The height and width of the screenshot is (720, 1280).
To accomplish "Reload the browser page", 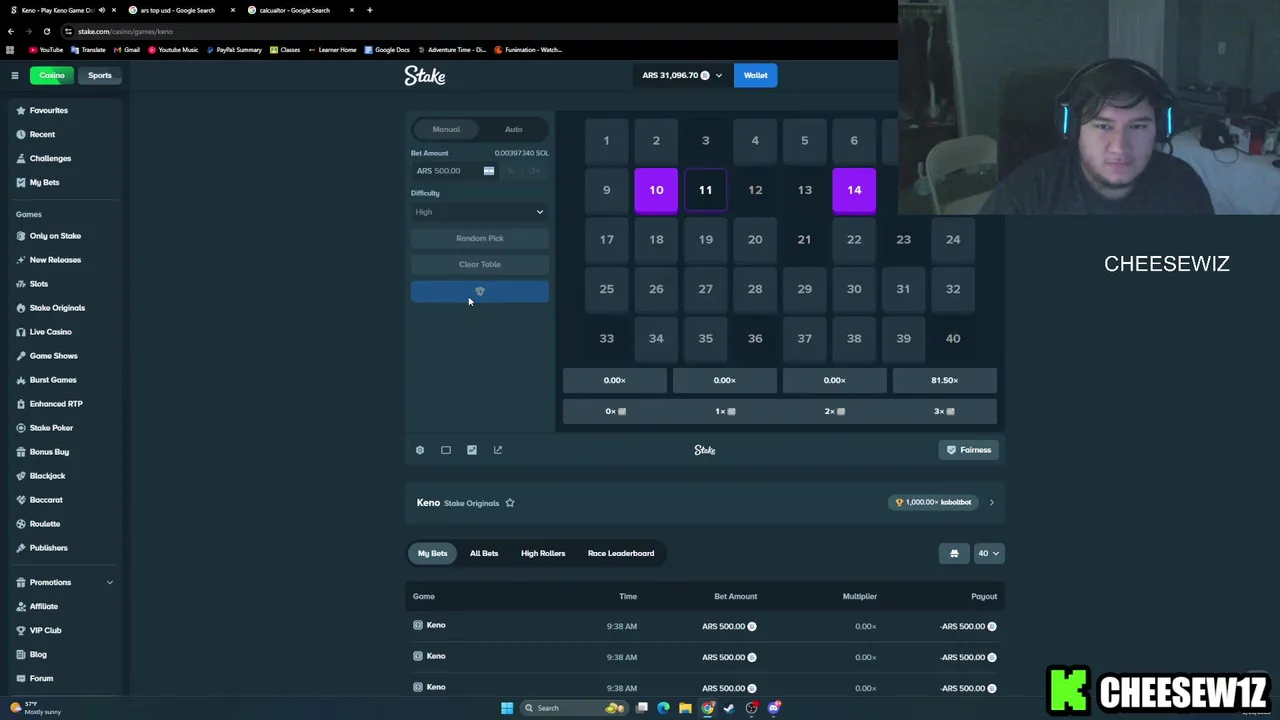I will pyautogui.click(x=46, y=31).
